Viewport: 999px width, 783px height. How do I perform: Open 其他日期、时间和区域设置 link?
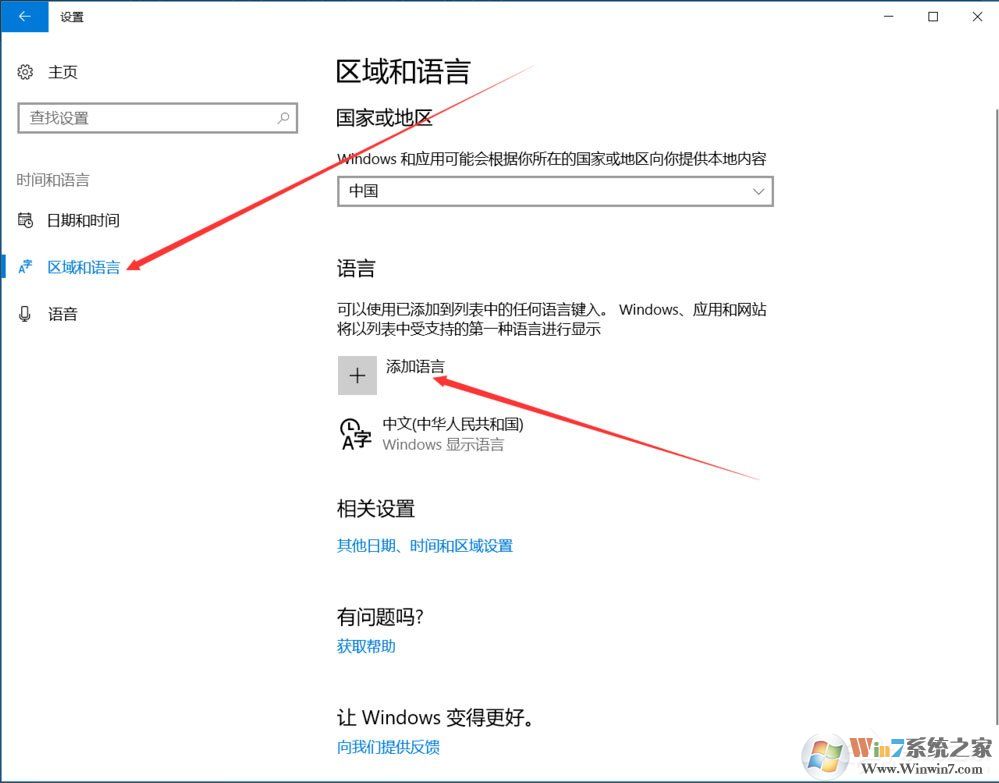[424, 545]
